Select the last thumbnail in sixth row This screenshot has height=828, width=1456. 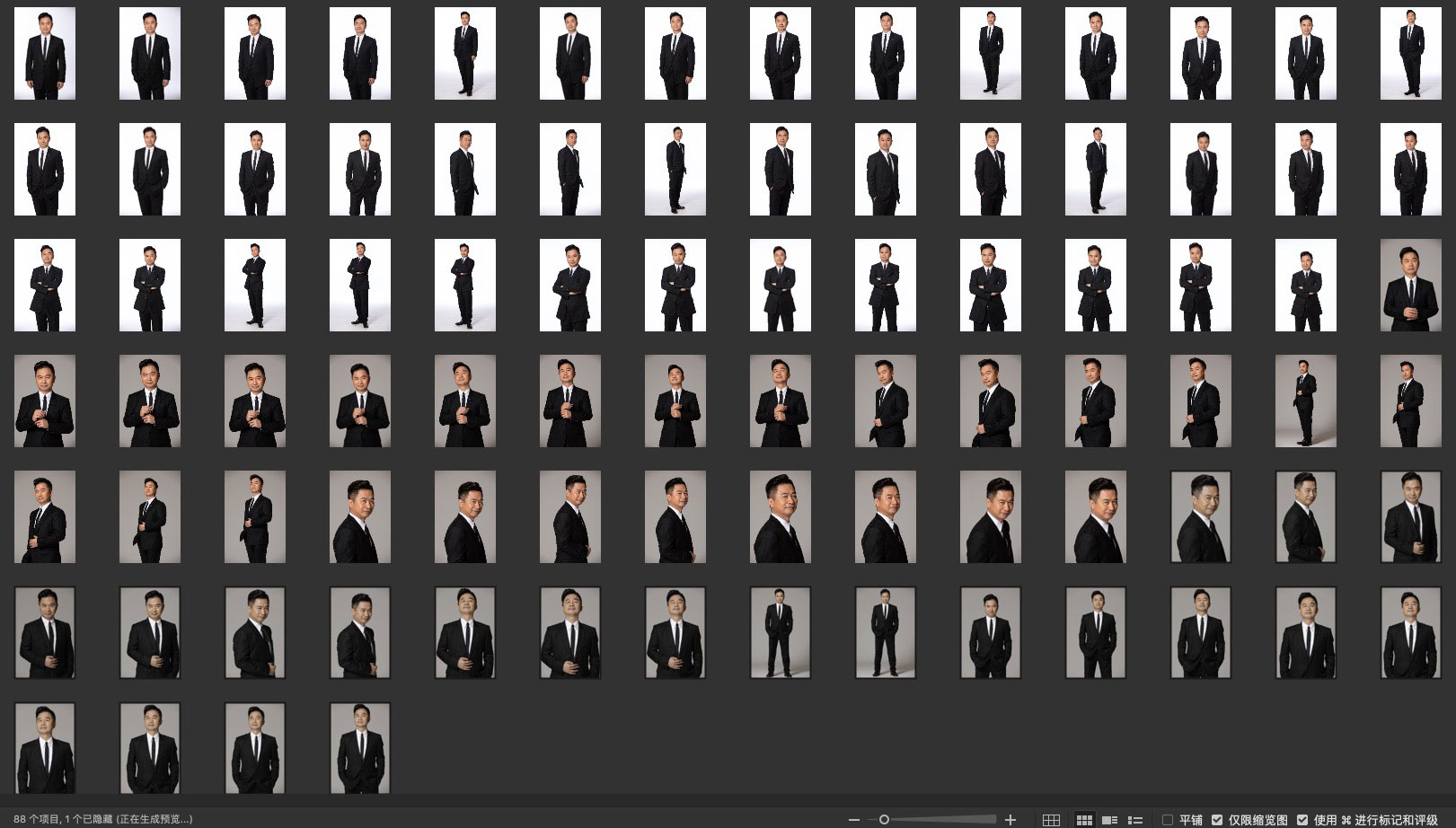pyautogui.click(x=1410, y=632)
